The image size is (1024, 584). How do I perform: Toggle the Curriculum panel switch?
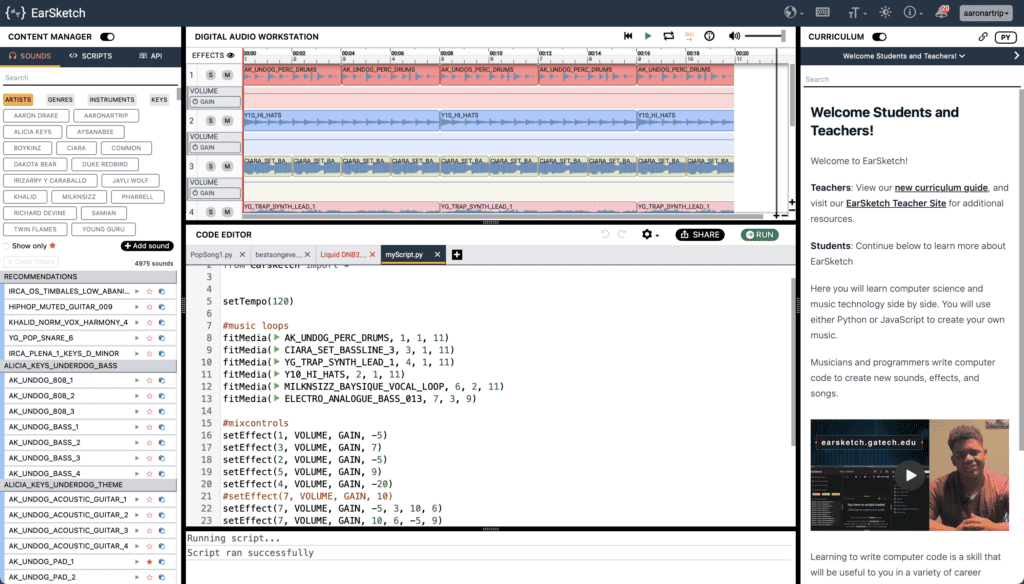(x=879, y=37)
